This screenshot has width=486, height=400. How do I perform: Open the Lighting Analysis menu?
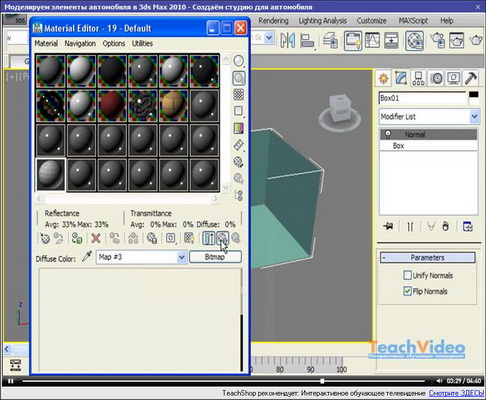coord(322,21)
